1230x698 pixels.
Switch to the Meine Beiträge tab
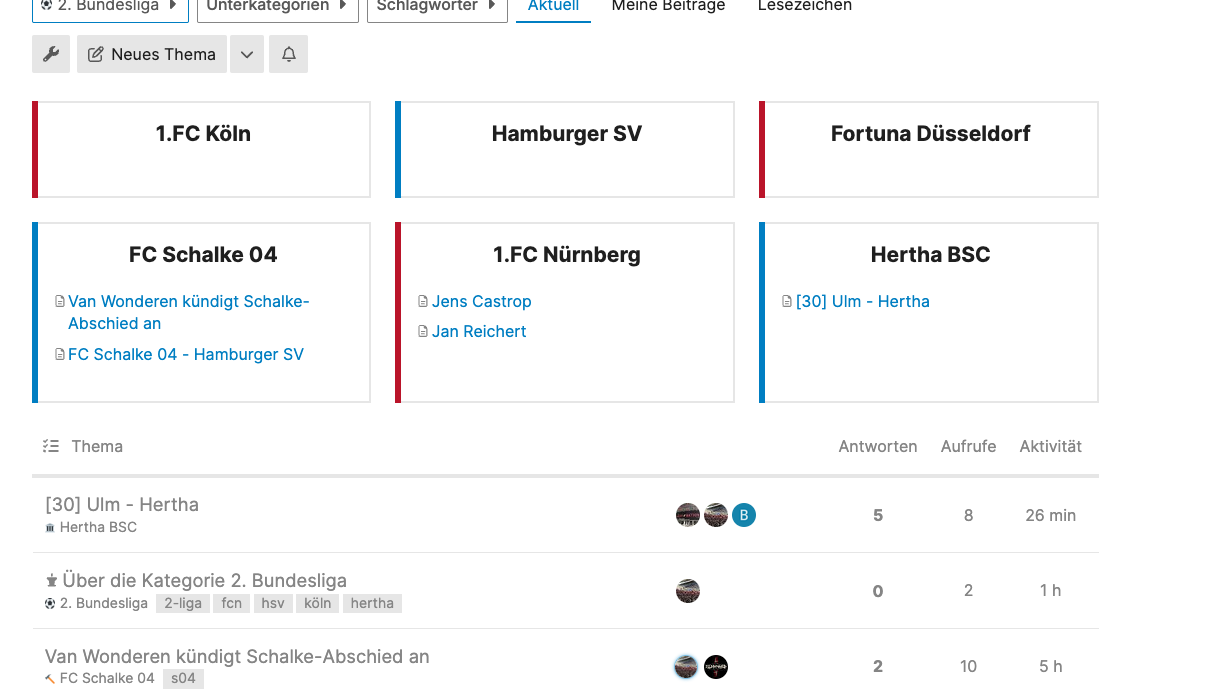tap(668, 6)
